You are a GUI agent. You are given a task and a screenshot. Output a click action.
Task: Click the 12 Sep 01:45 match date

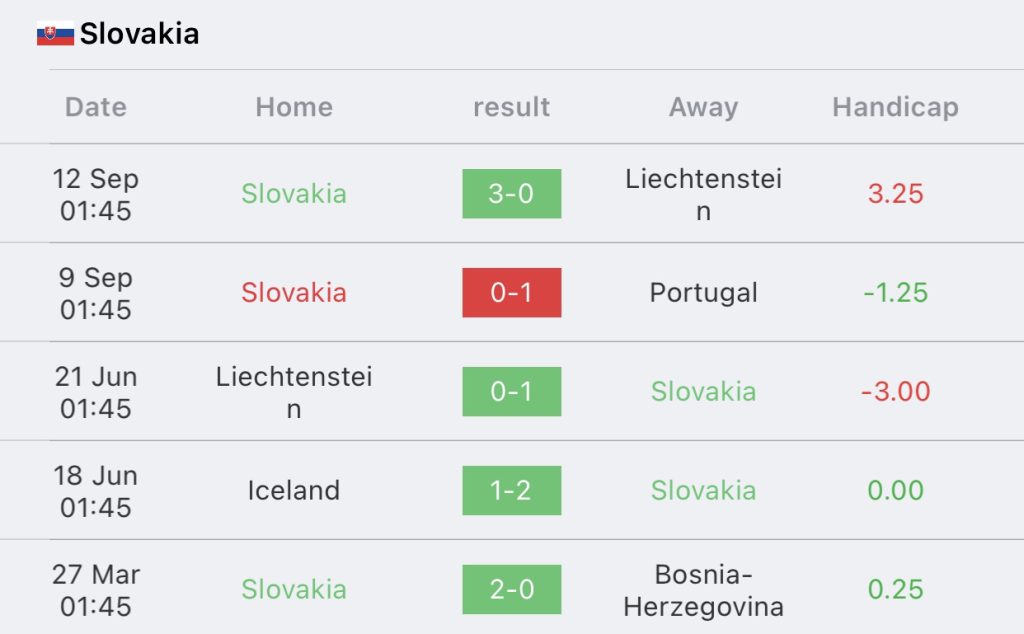[96, 195]
